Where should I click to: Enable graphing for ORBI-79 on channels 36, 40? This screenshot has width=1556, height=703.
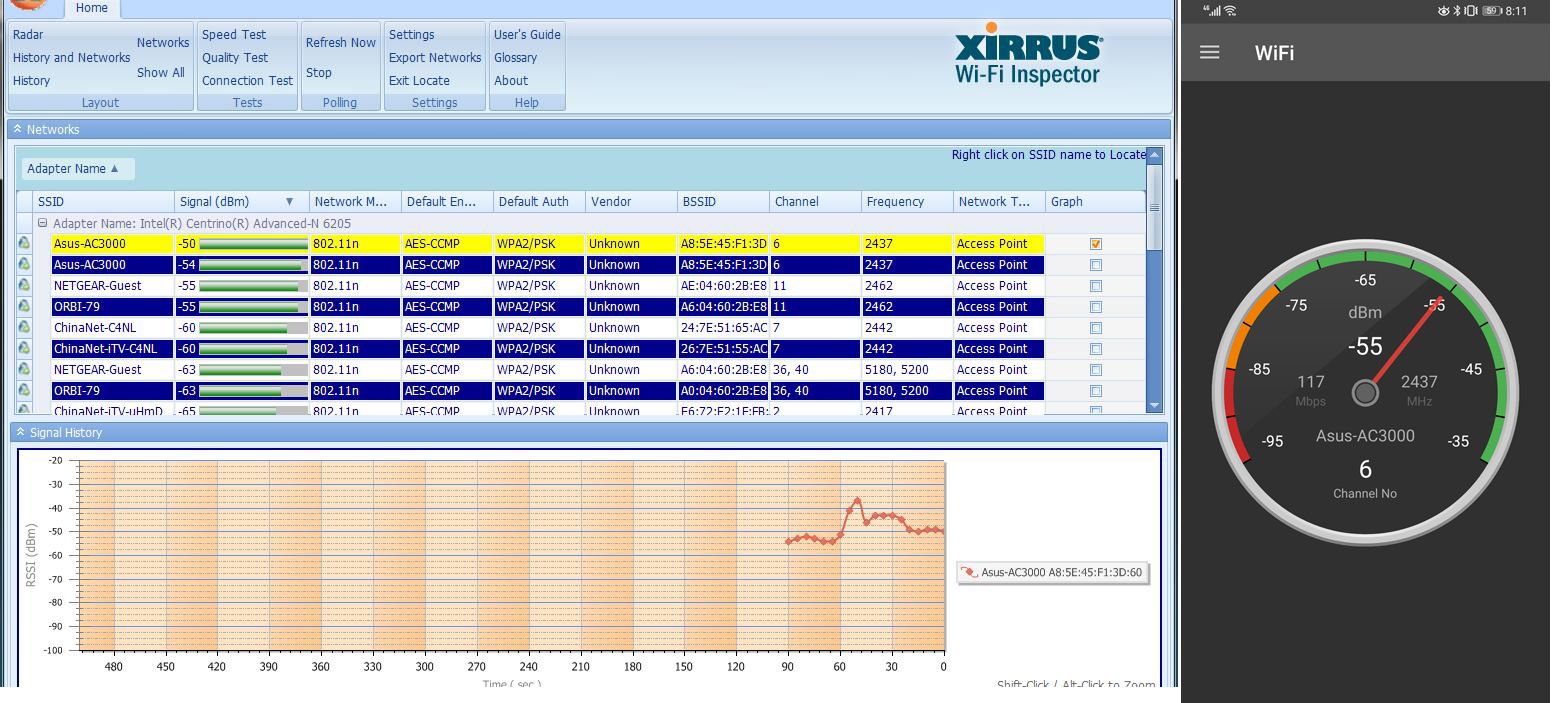pos(1096,391)
